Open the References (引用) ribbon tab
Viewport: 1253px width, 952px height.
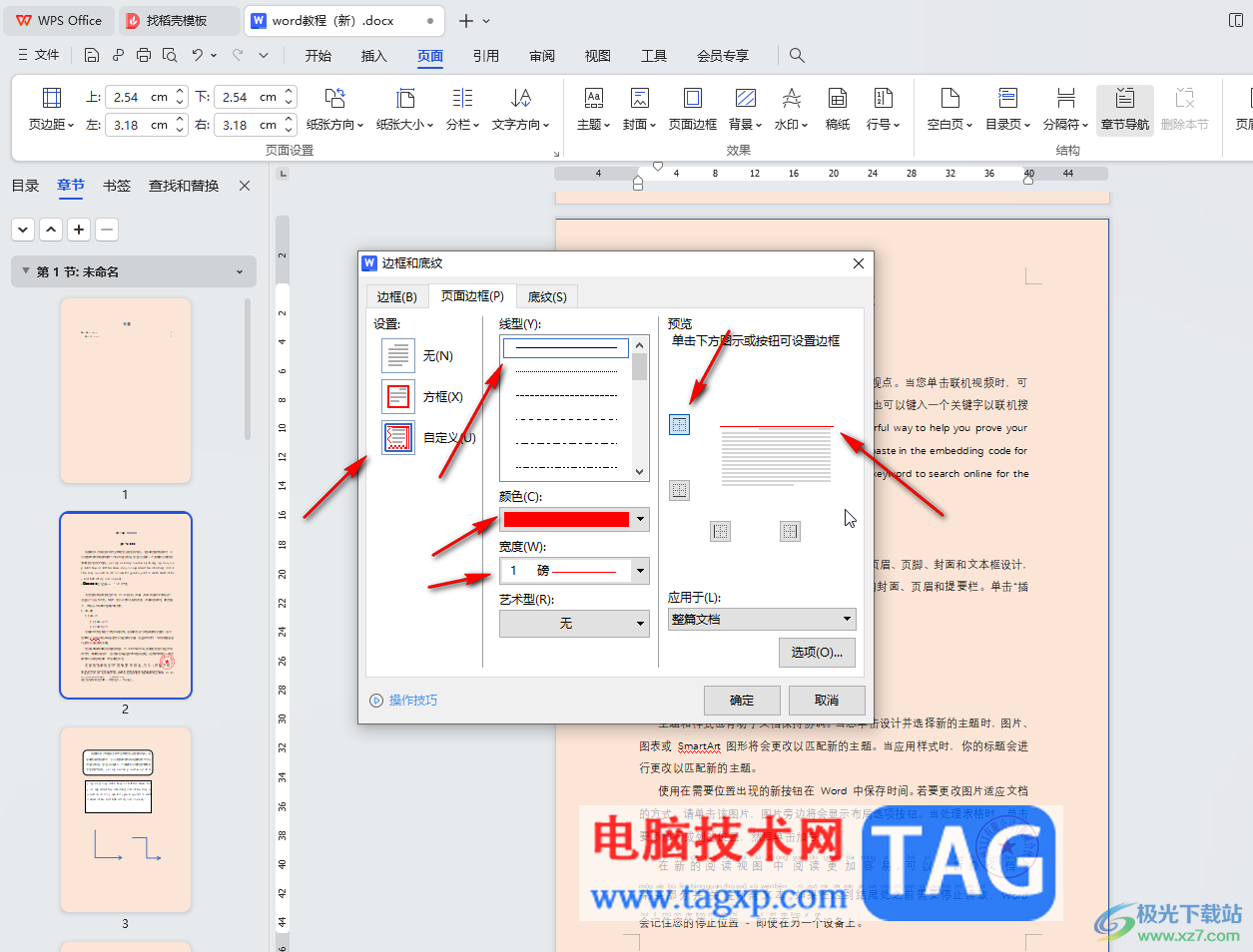[486, 55]
